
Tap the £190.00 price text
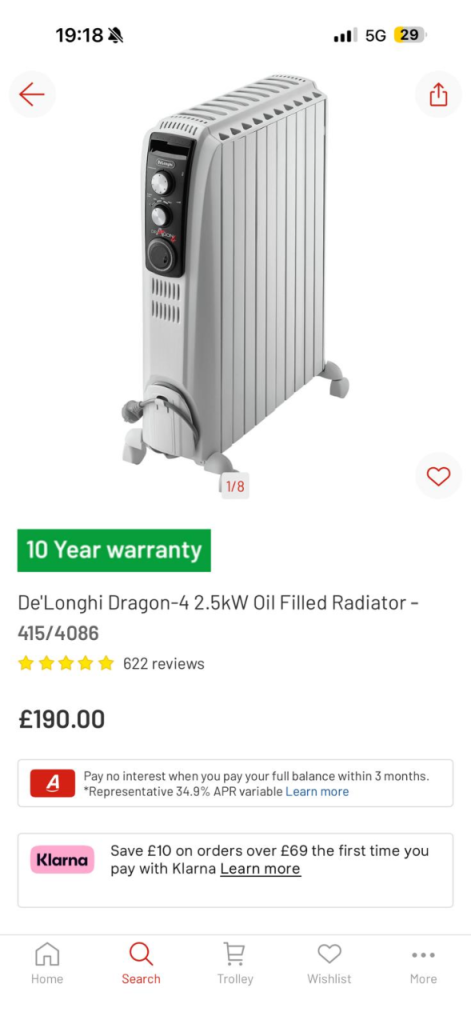click(61, 719)
